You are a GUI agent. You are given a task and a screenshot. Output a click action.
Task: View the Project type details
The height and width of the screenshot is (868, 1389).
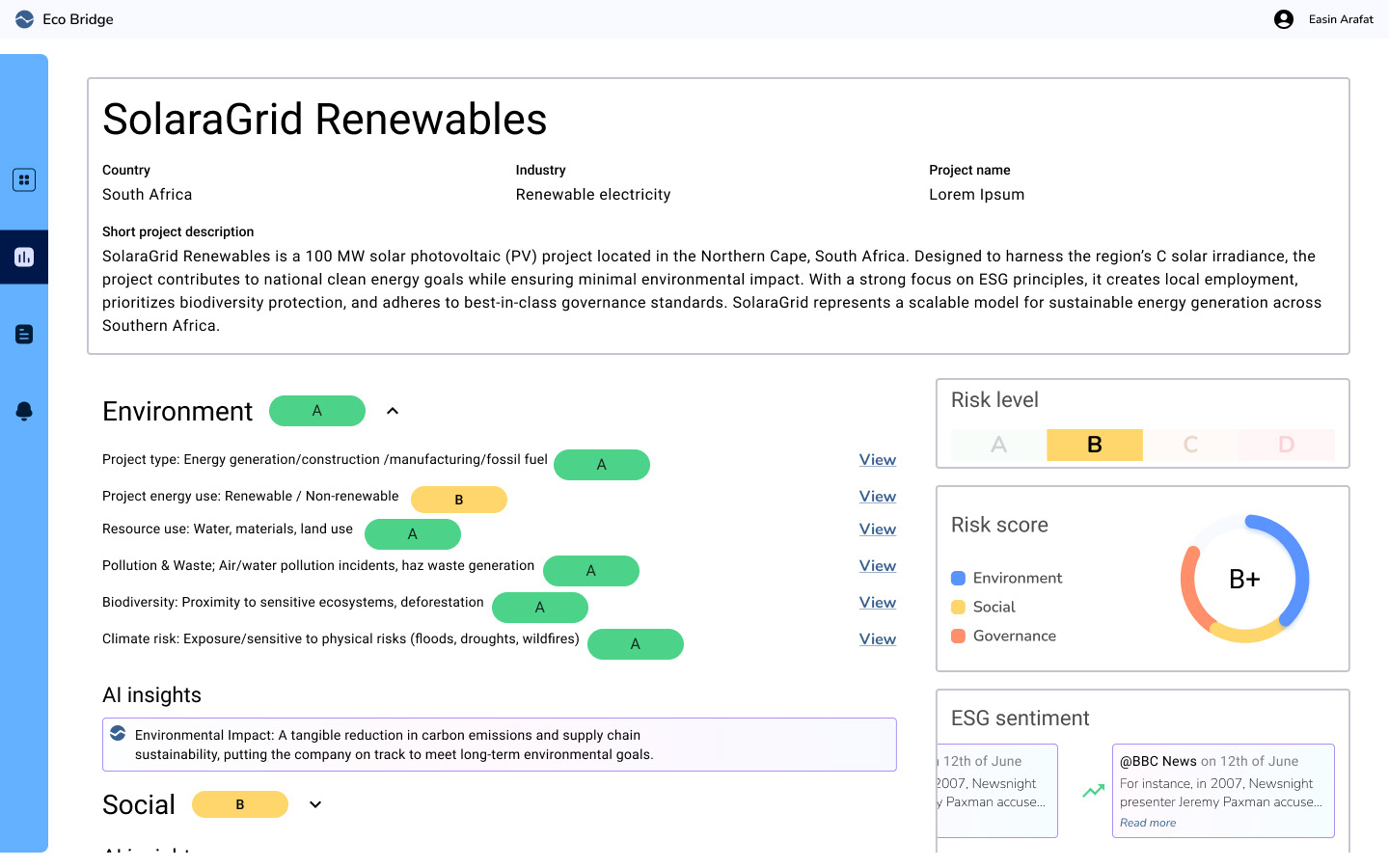[x=878, y=460]
